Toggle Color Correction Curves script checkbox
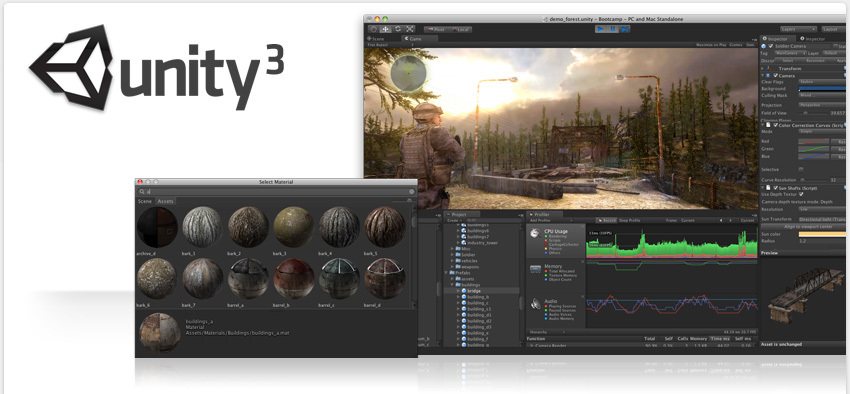 pyautogui.click(x=776, y=125)
